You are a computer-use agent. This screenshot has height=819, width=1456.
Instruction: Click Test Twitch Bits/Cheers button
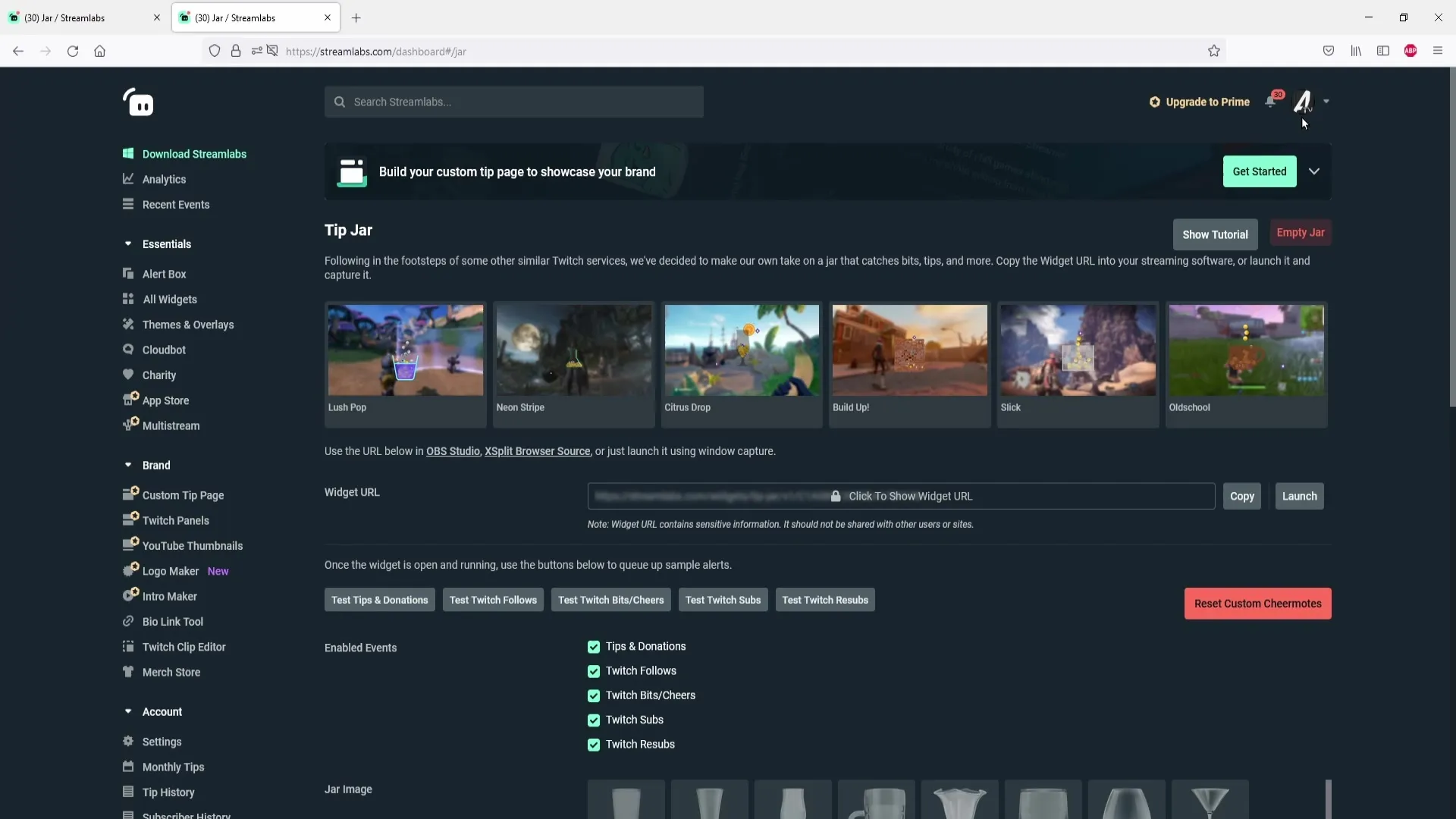pos(611,600)
